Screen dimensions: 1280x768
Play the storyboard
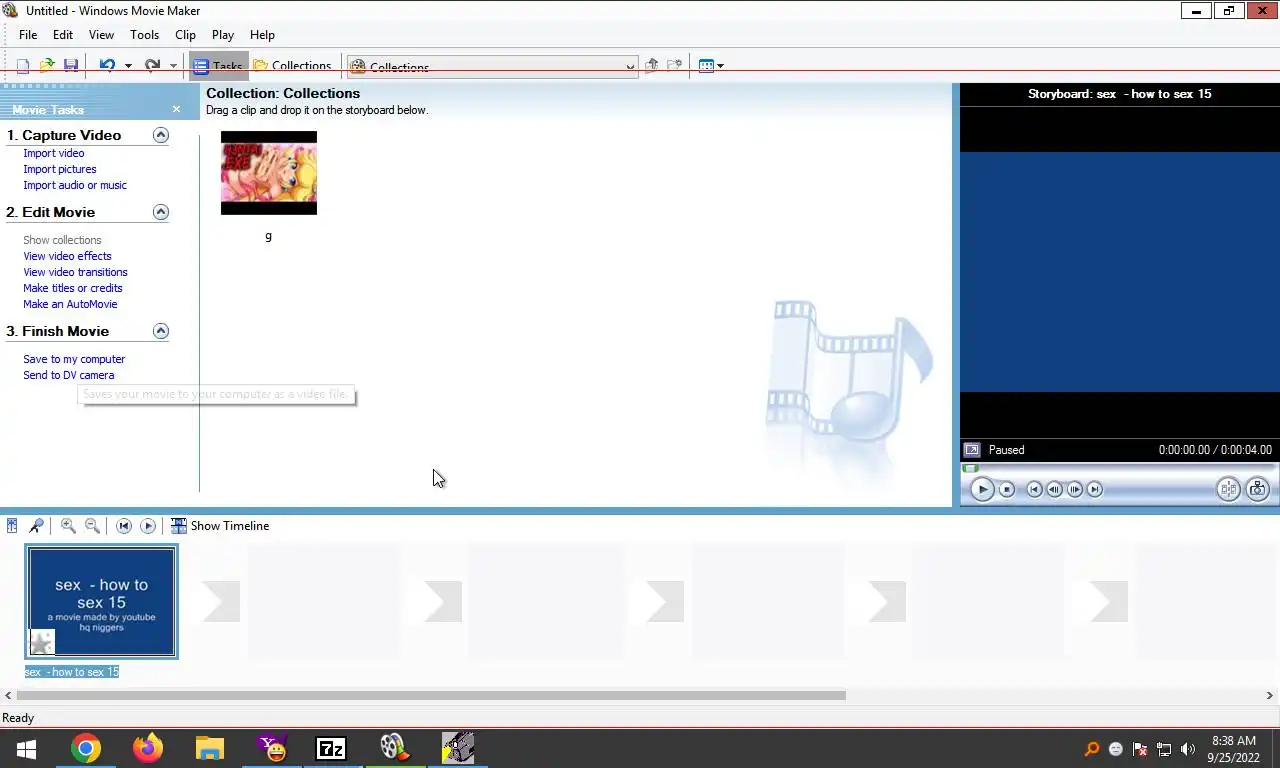[x=148, y=526]
